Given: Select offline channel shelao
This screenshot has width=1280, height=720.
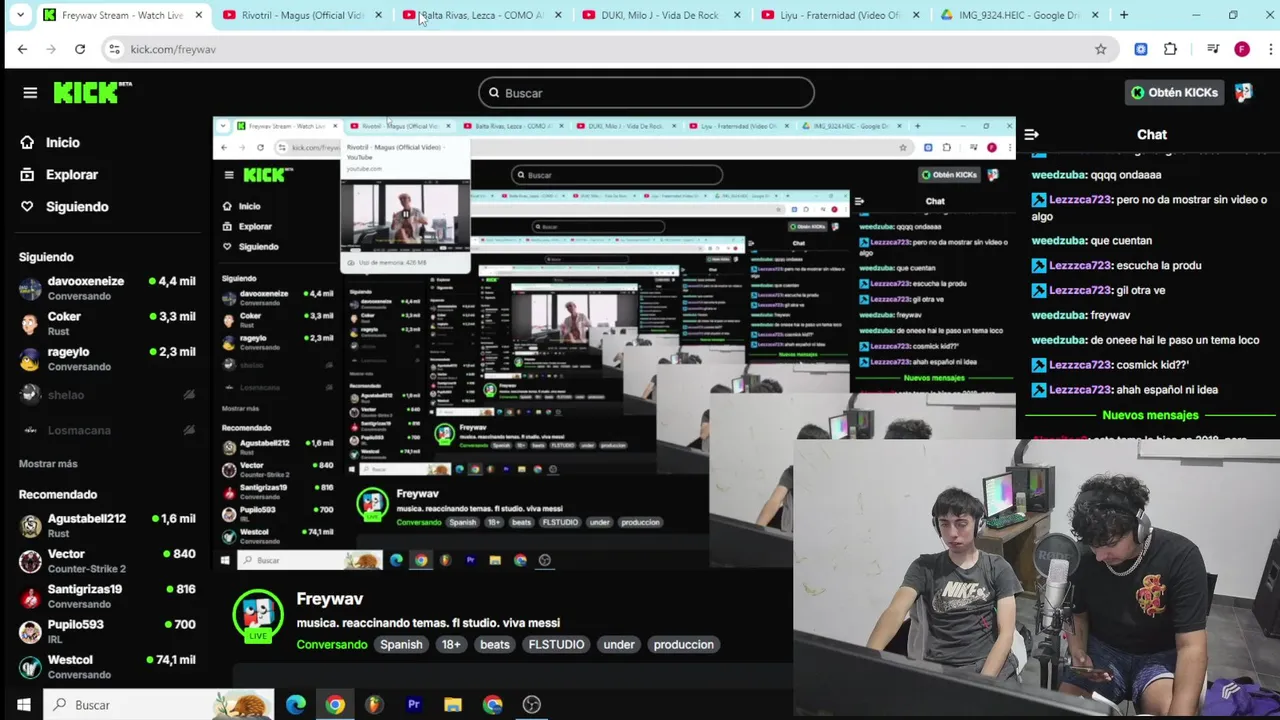Looking at the screenshot, I should tap(107, 395).
